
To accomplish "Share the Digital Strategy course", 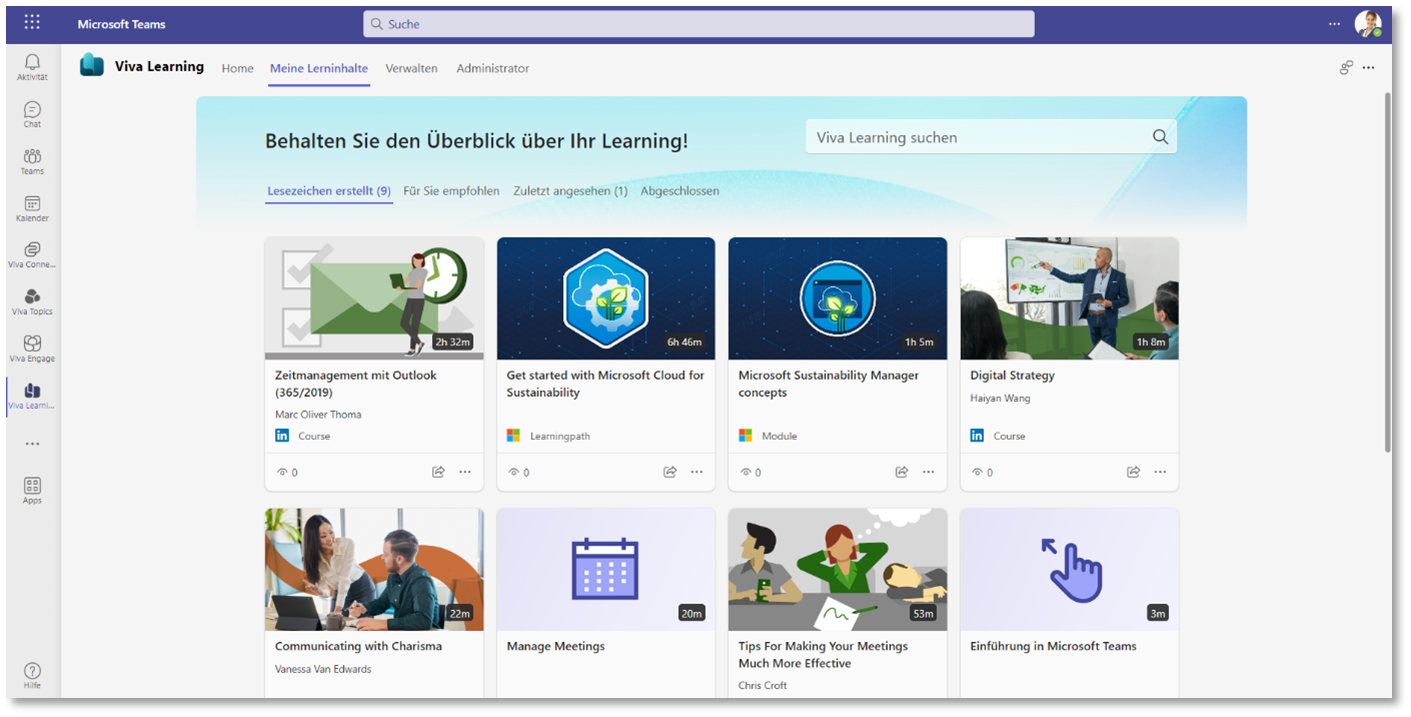I will pos(1134,472).
